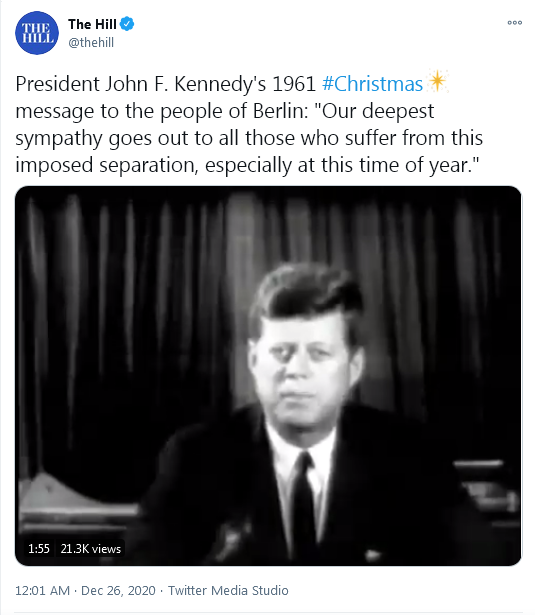The image size is (535, 615).
Task: Click the blue verified checkmark badge
Action: (x=127, y=24)
